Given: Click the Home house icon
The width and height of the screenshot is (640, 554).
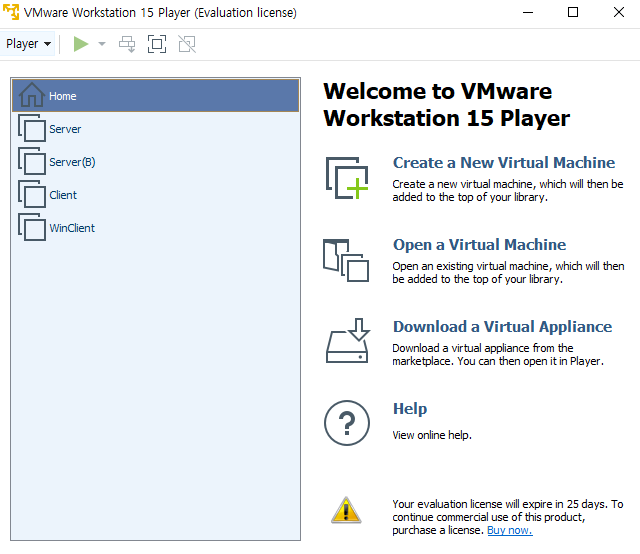Looking at the screenshot, I should pyautogui.click(x=32, y=95).
